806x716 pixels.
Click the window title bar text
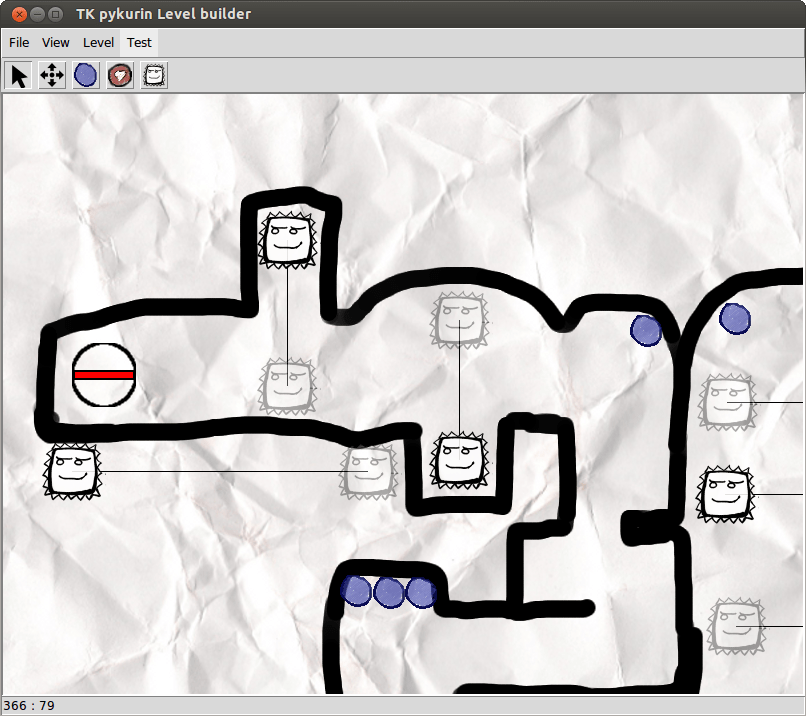coord(164,14)
